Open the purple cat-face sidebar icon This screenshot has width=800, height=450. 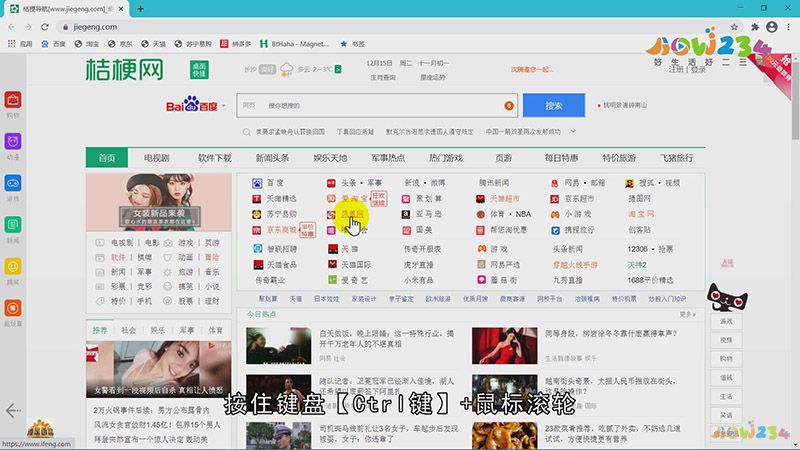coord(13,141)
